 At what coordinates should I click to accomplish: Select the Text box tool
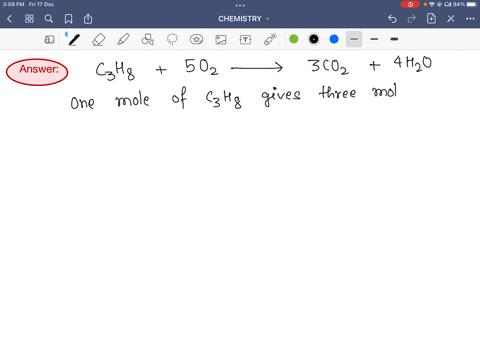[x=245, y=40]
